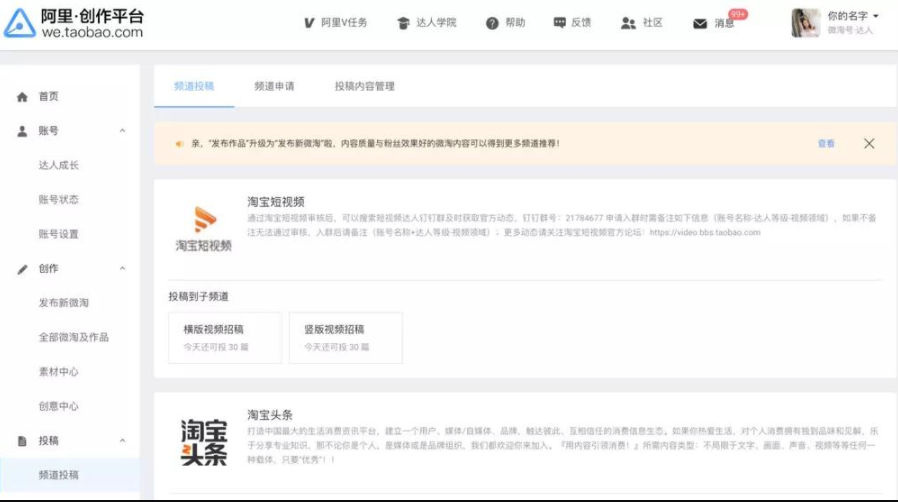Open the 你的名字 account dropdown

pos(853,16)
